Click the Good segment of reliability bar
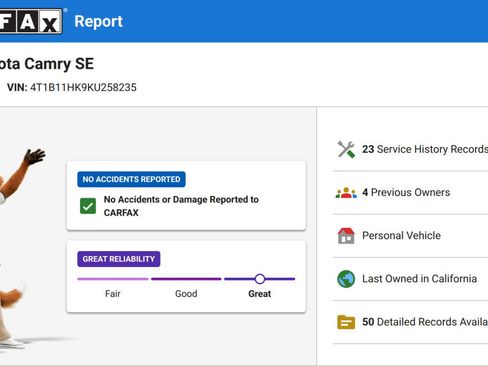The width and height of the screenshot is (488, 366). (x=186, y=279)
